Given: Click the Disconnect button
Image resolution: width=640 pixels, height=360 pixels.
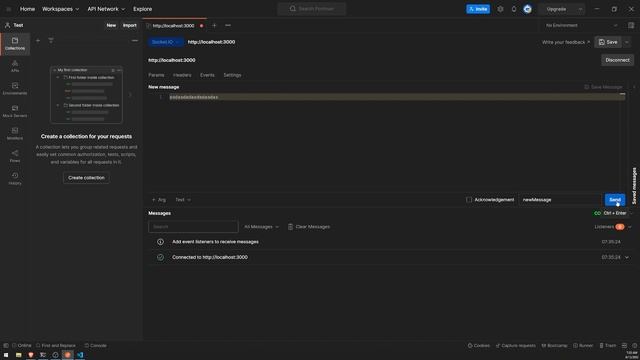Looking at the screenshot, I should pyautogui.click(x=617, y=60).
